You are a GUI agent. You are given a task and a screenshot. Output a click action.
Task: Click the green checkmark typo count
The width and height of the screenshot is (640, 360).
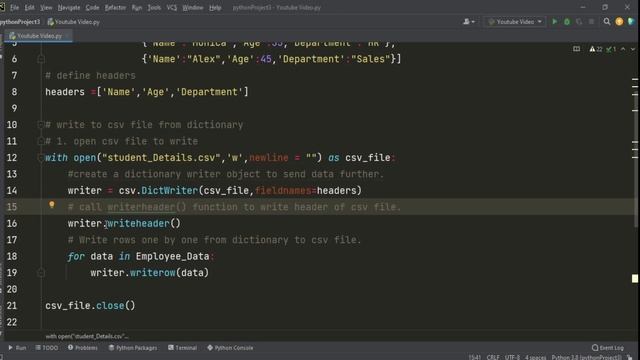(611, 49)
